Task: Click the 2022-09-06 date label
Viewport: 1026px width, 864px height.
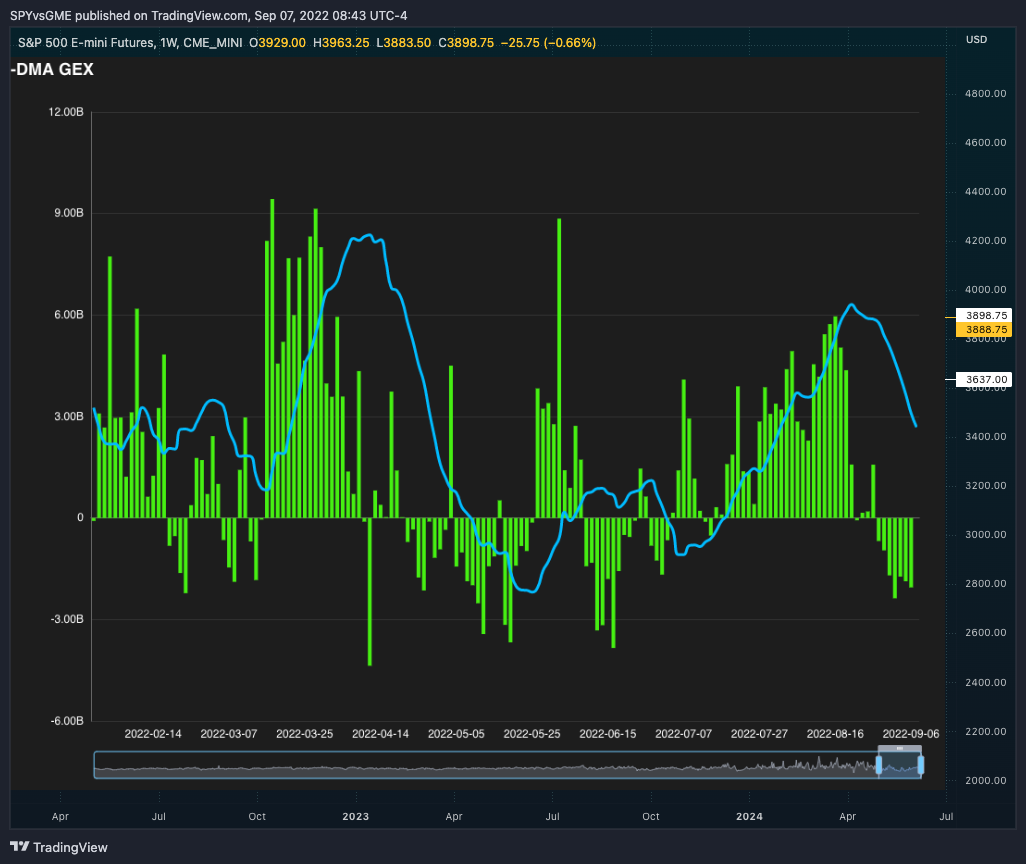Action: pyautogui.click(x=911, y=734)
